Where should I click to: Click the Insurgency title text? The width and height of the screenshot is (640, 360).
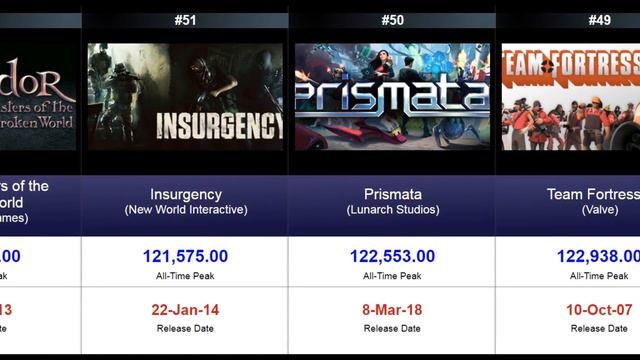(186, 194)
